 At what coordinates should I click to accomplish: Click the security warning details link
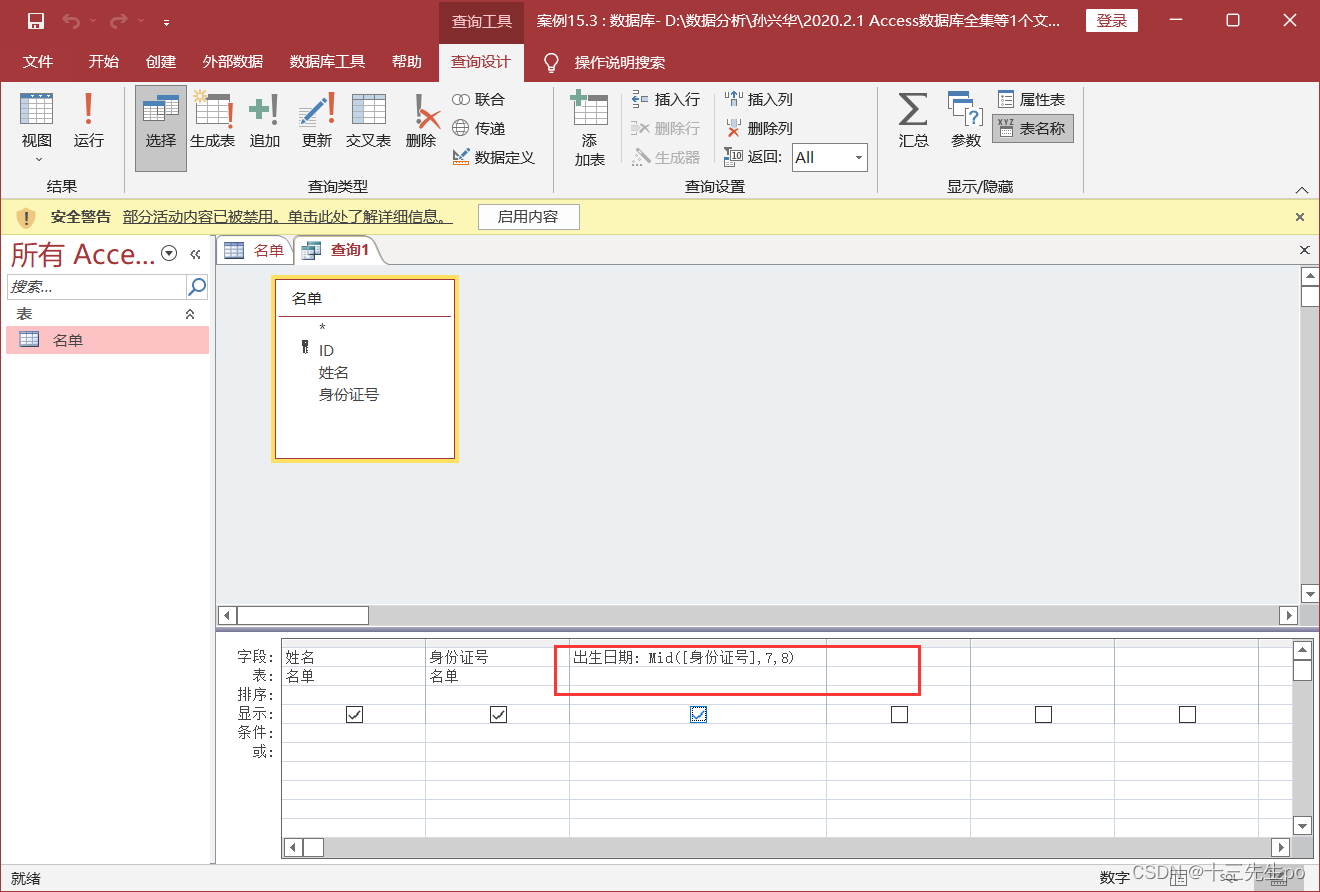point(288,217)
